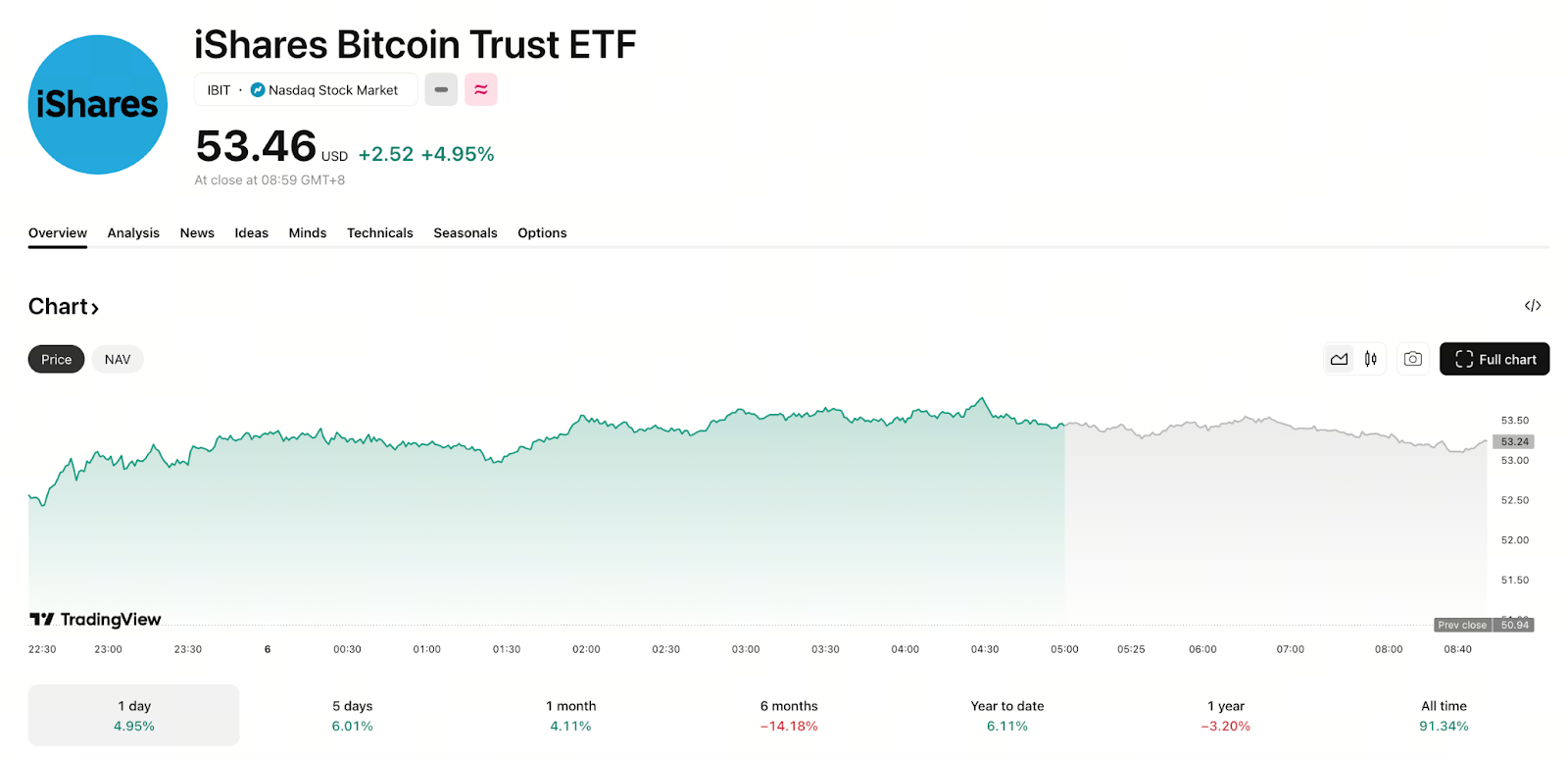1568x758 pixels.
Task: Toggle chart to Price view
Action: (56, 359)
